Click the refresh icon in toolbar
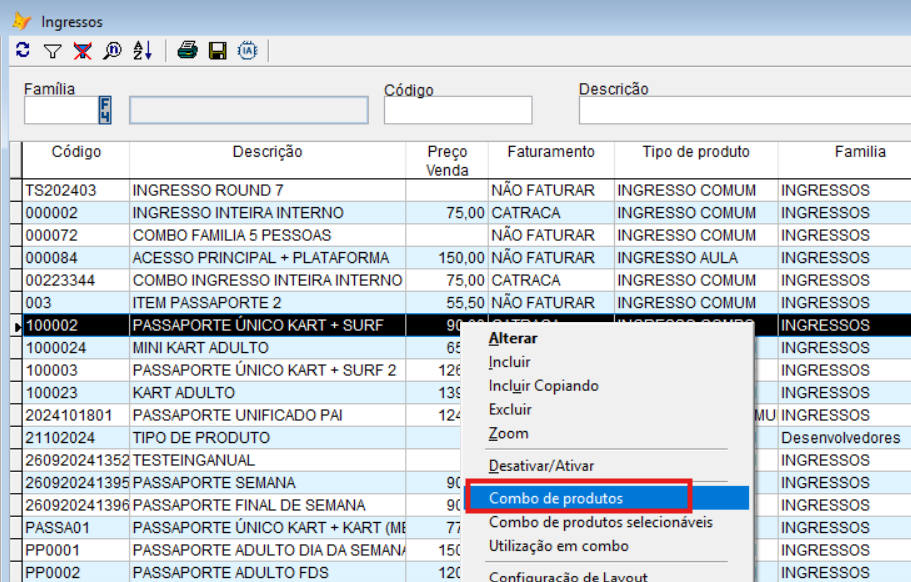The width and height of the screenshot is (911, 582). (x=24, y=51)
